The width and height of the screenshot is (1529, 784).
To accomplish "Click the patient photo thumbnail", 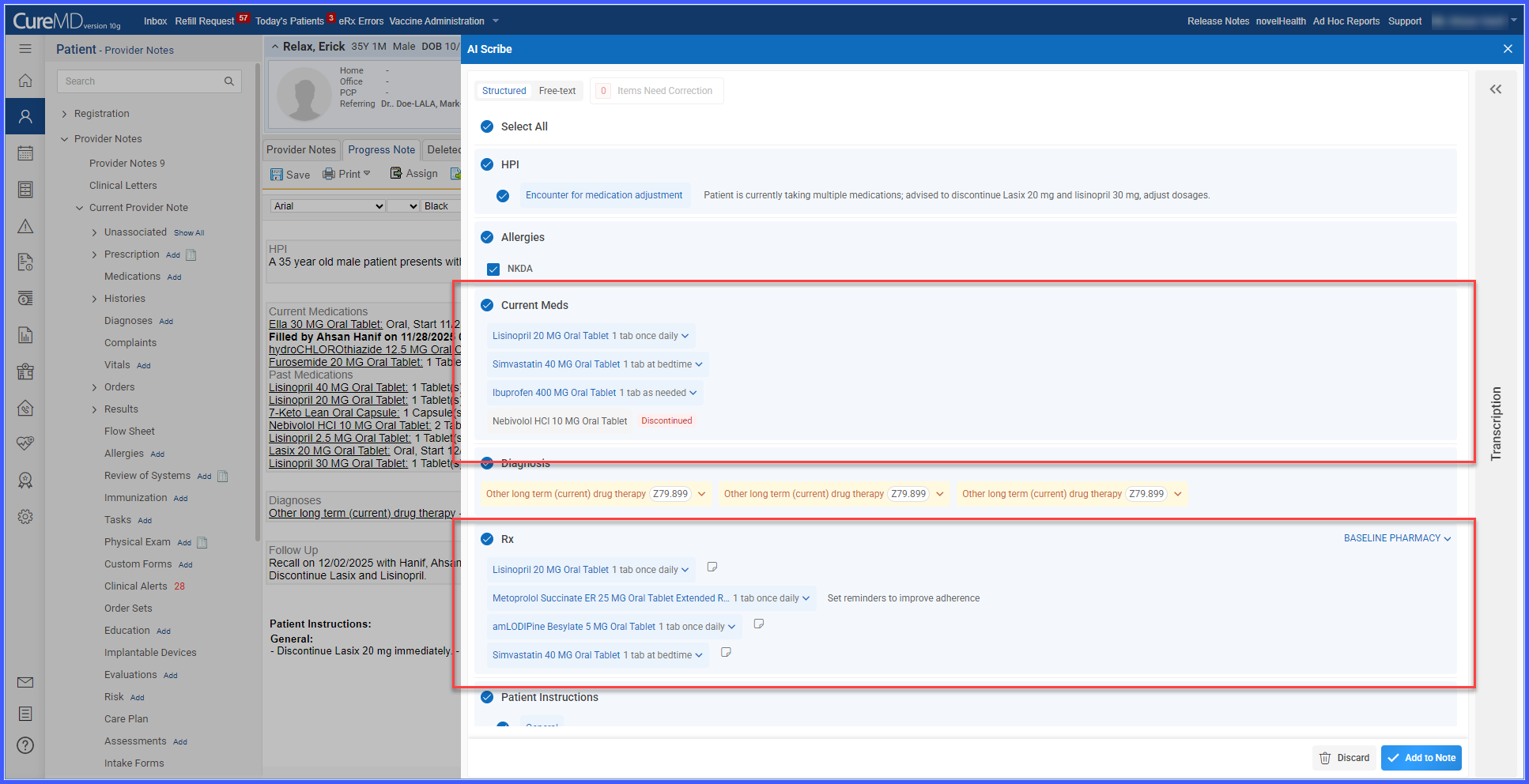I will tap(304, 94).
